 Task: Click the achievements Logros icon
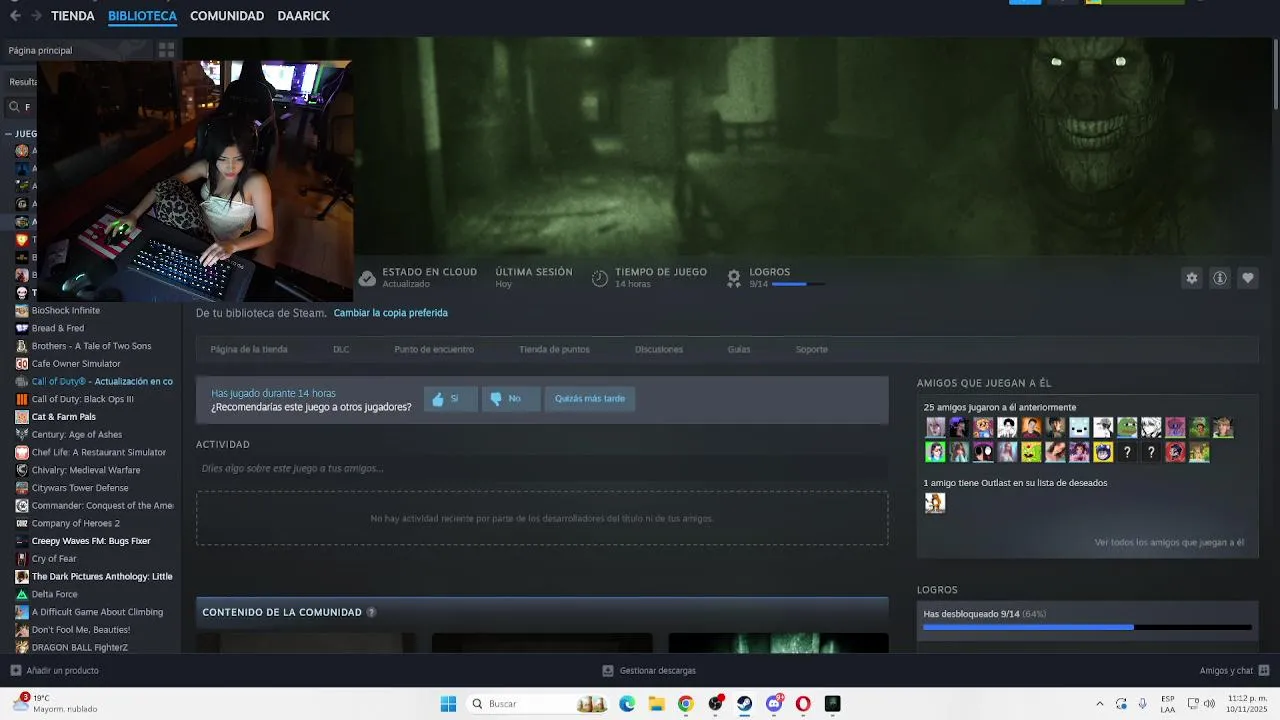pos(734,278)
